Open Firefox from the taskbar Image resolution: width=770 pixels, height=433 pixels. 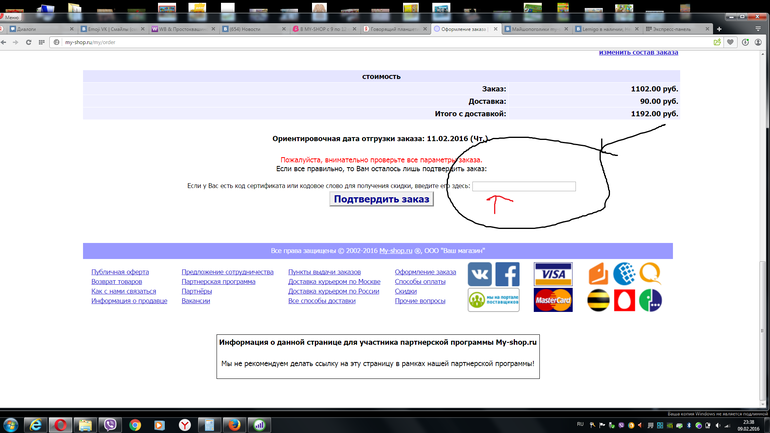coord(232,424)
